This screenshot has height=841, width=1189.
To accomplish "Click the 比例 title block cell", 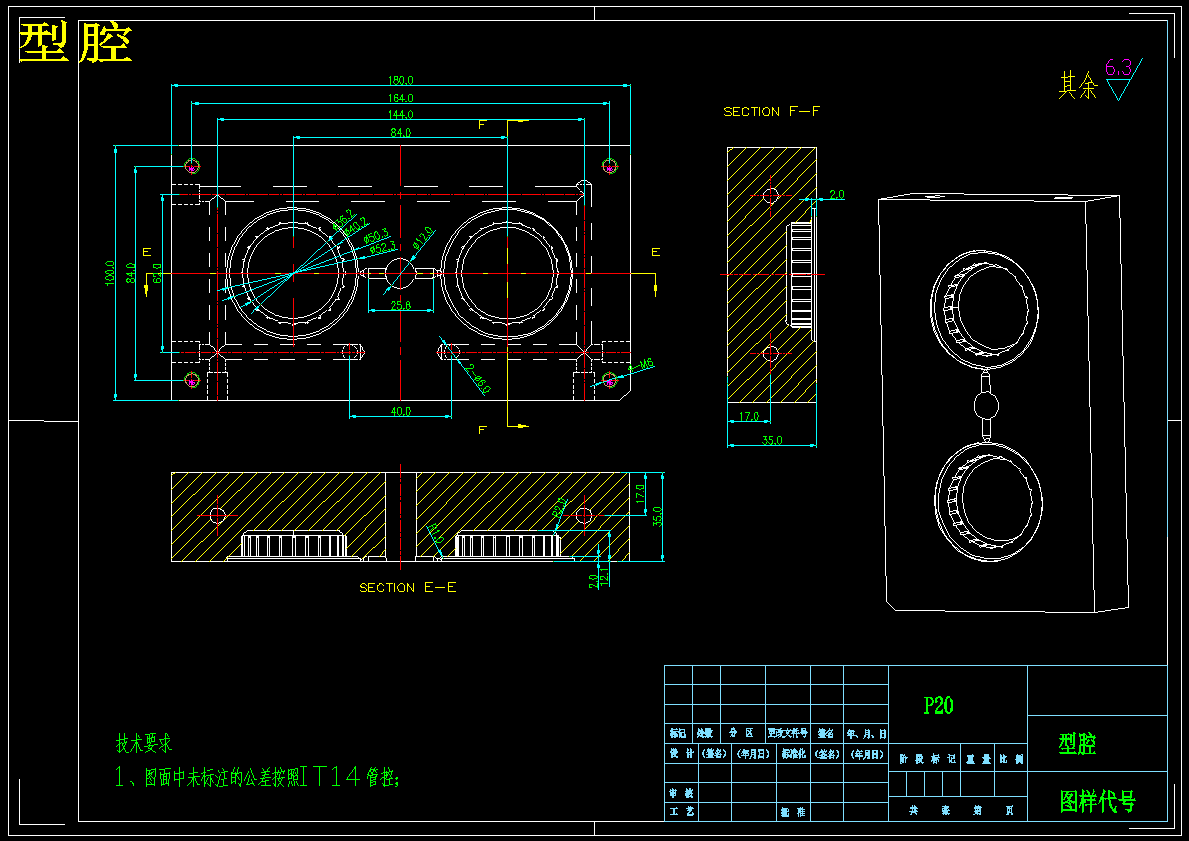I will 1011,758.
